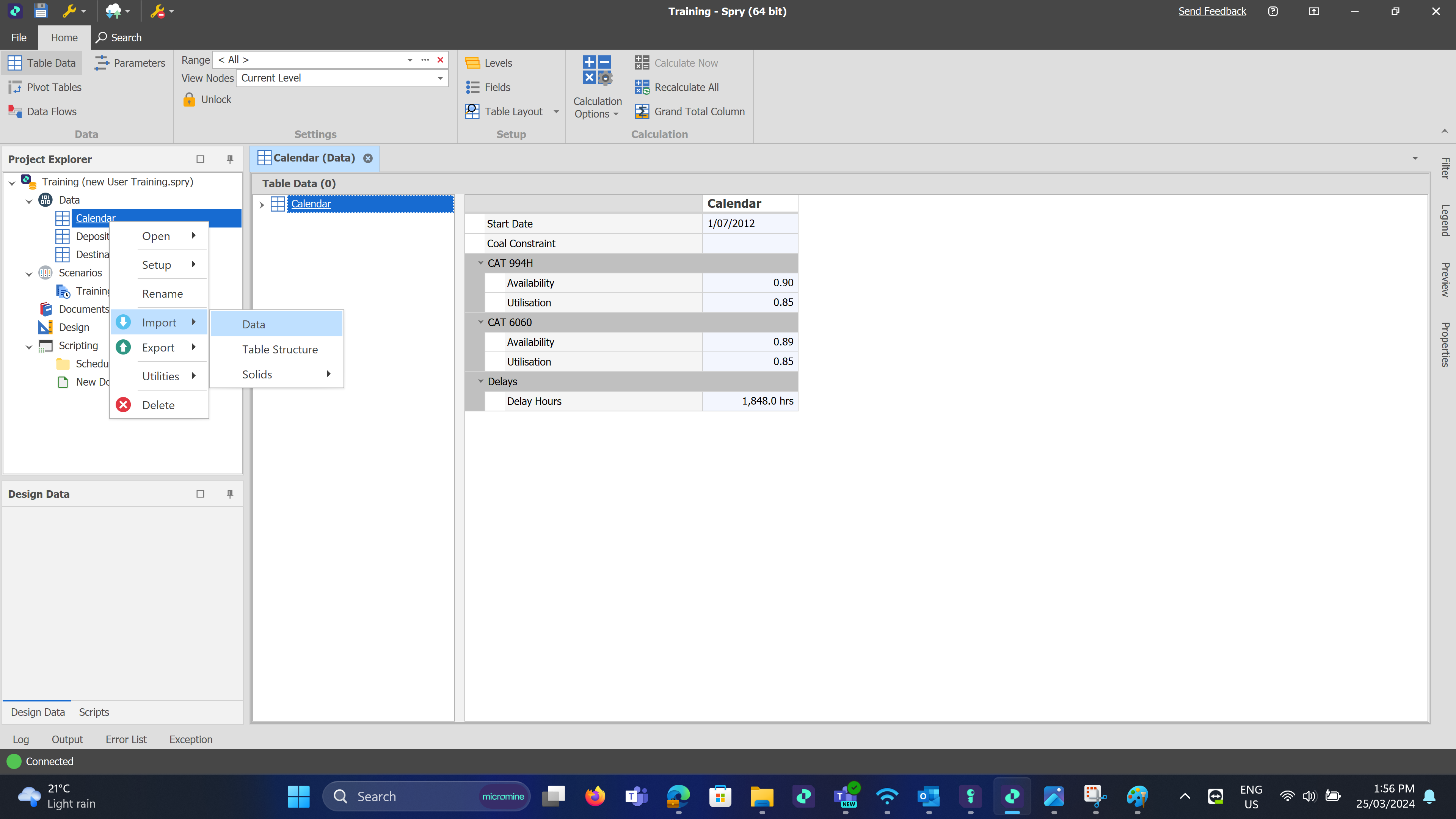This screenshot has height=819, width=1456.
Task: Click the Fields setup icon
Action: [x=473, y=87]
